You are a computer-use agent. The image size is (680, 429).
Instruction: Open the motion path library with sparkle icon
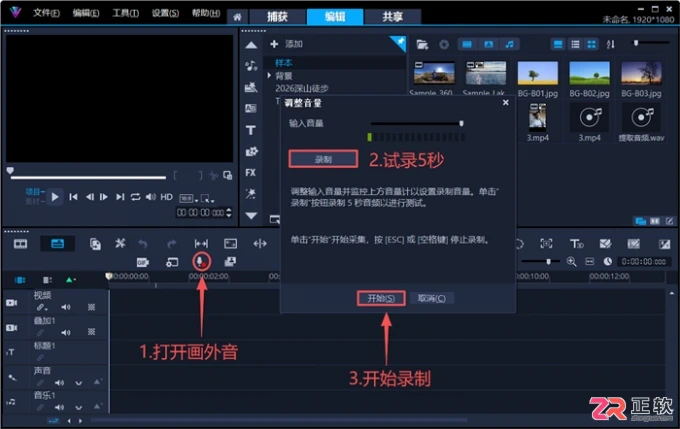point(251,193)
